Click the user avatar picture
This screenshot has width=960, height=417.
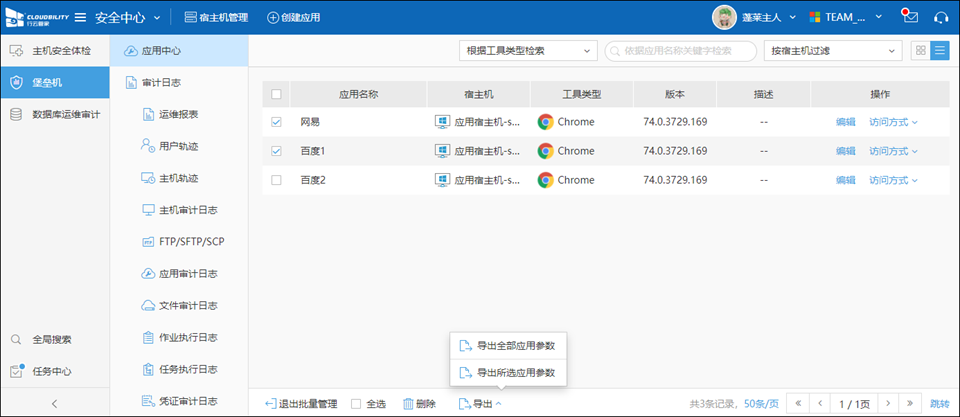(725, 17)
